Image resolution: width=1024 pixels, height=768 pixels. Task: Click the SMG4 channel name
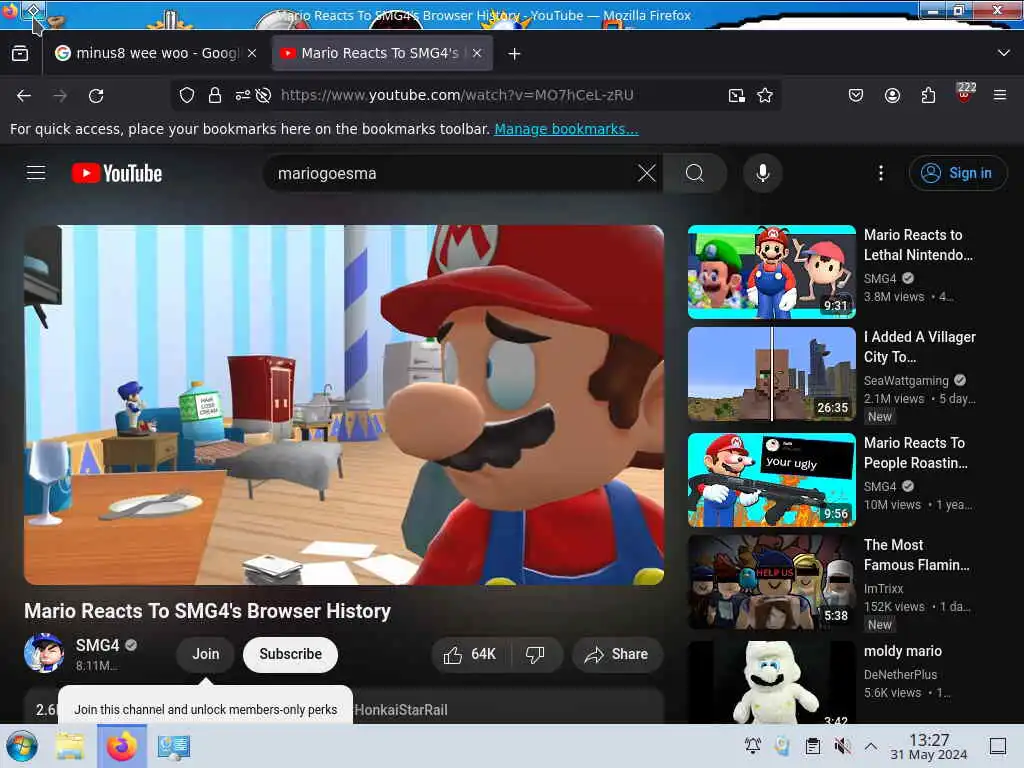97,645
